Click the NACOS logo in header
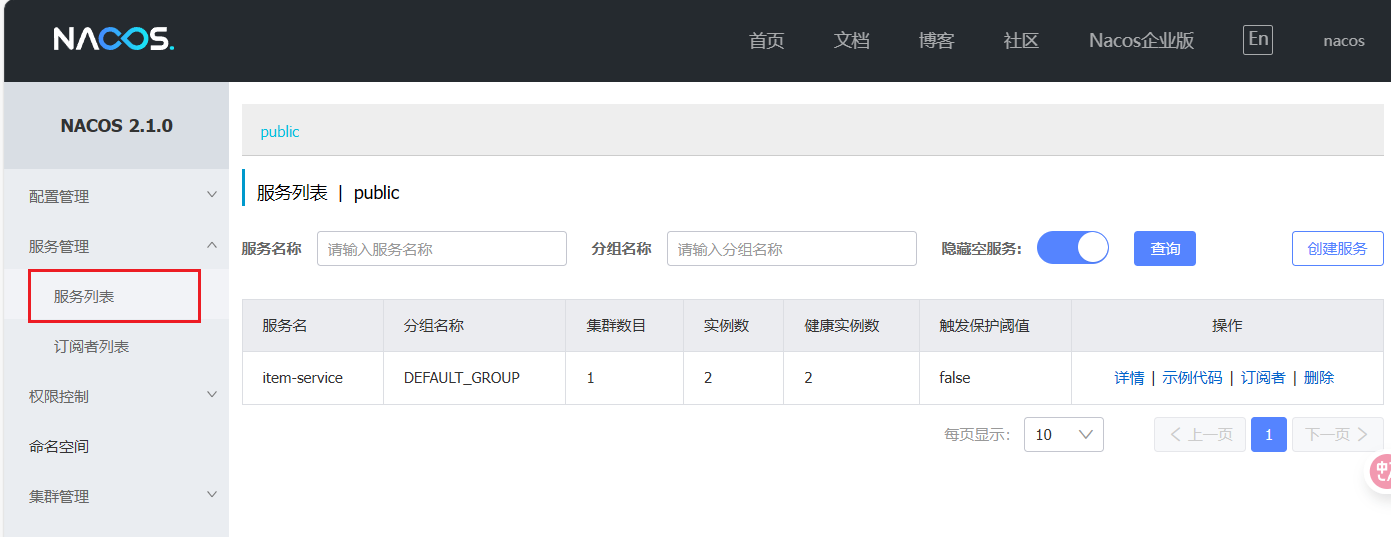The width and height of the screenshot is (1391, 537). click(x=113, y=39)
